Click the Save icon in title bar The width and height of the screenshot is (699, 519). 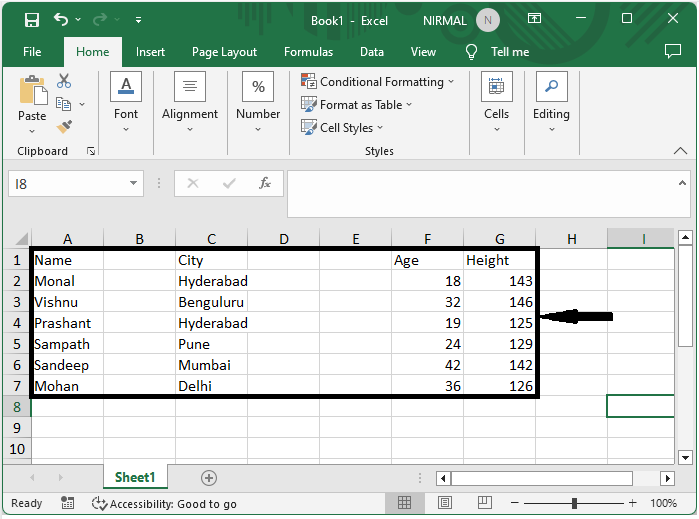31,20
